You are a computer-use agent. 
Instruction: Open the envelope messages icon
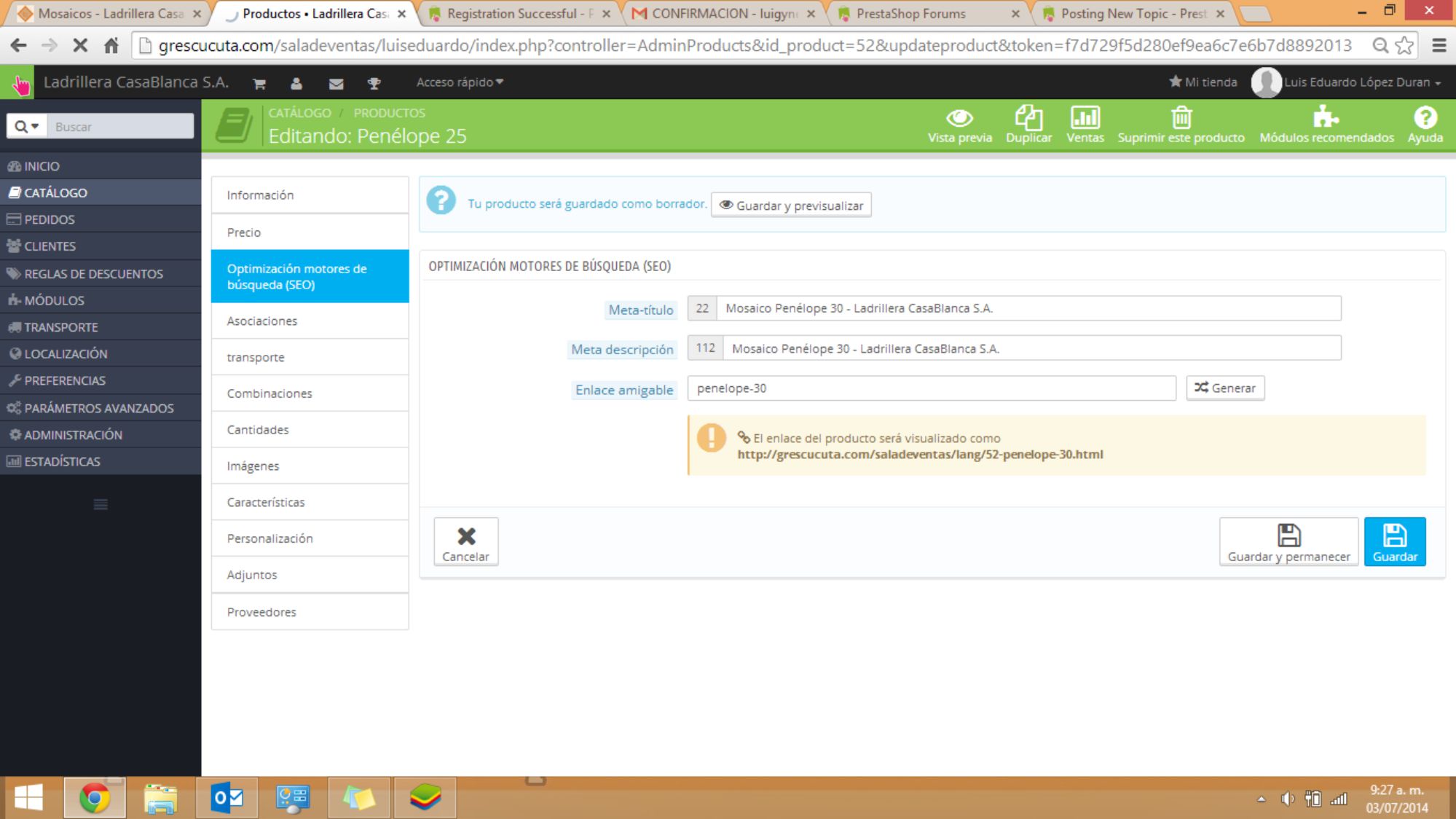click(336, 83)
